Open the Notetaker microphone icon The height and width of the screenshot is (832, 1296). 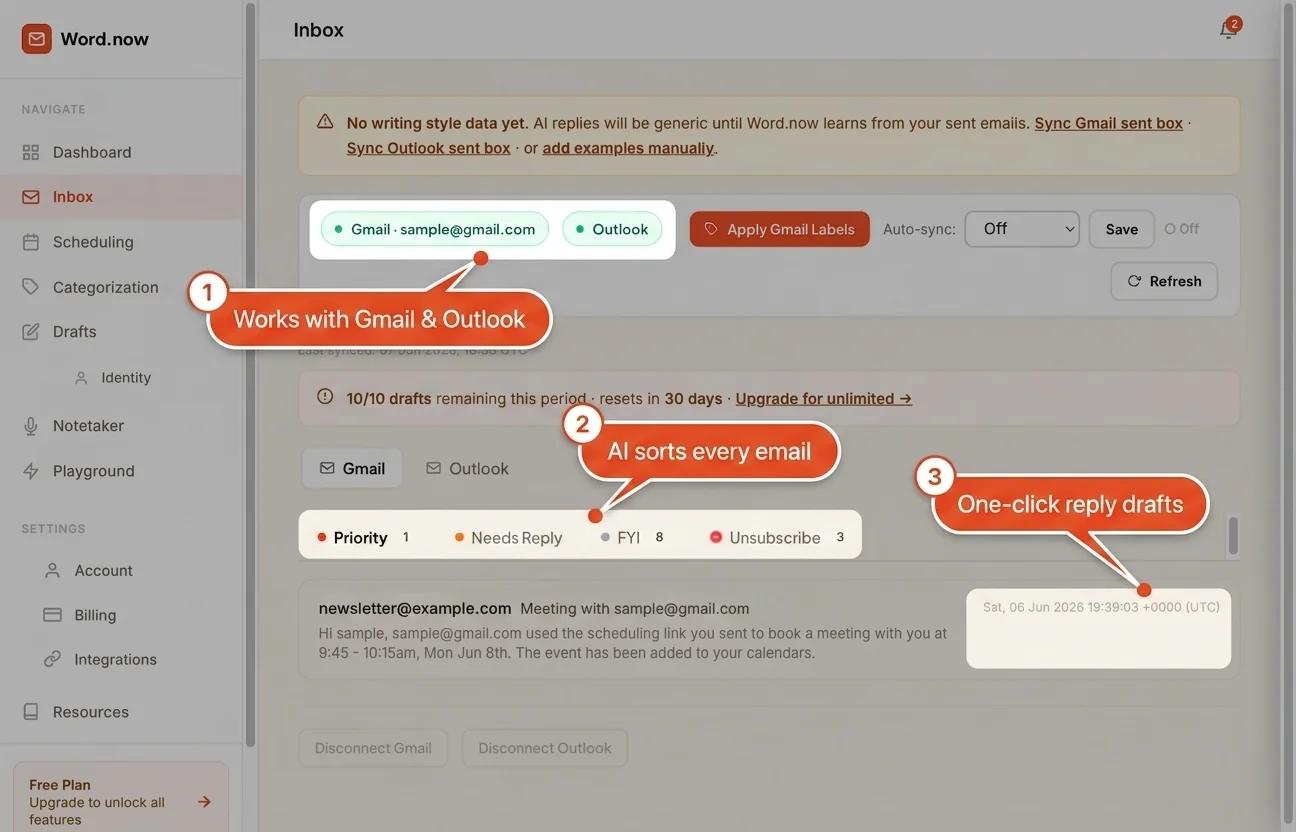pos(31,426)
